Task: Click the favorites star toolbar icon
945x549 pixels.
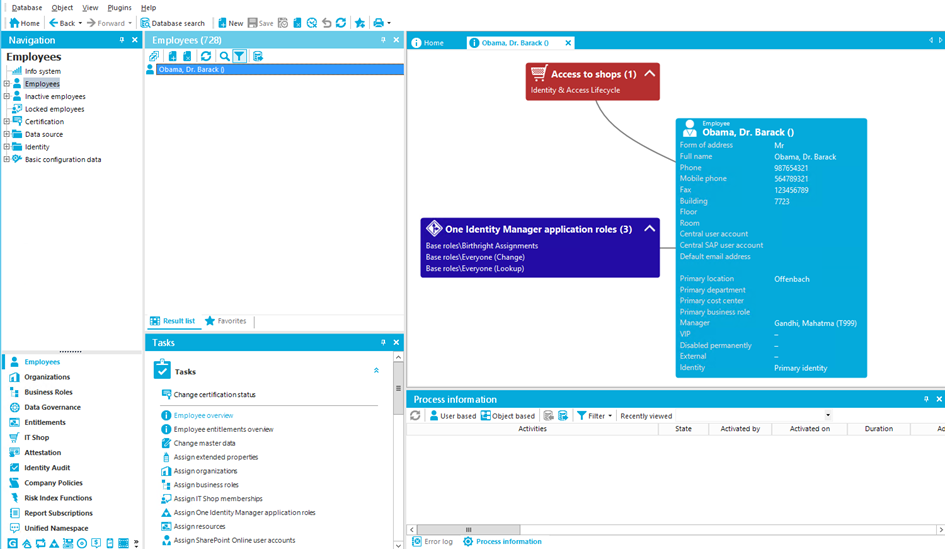Action: (359, 23)
